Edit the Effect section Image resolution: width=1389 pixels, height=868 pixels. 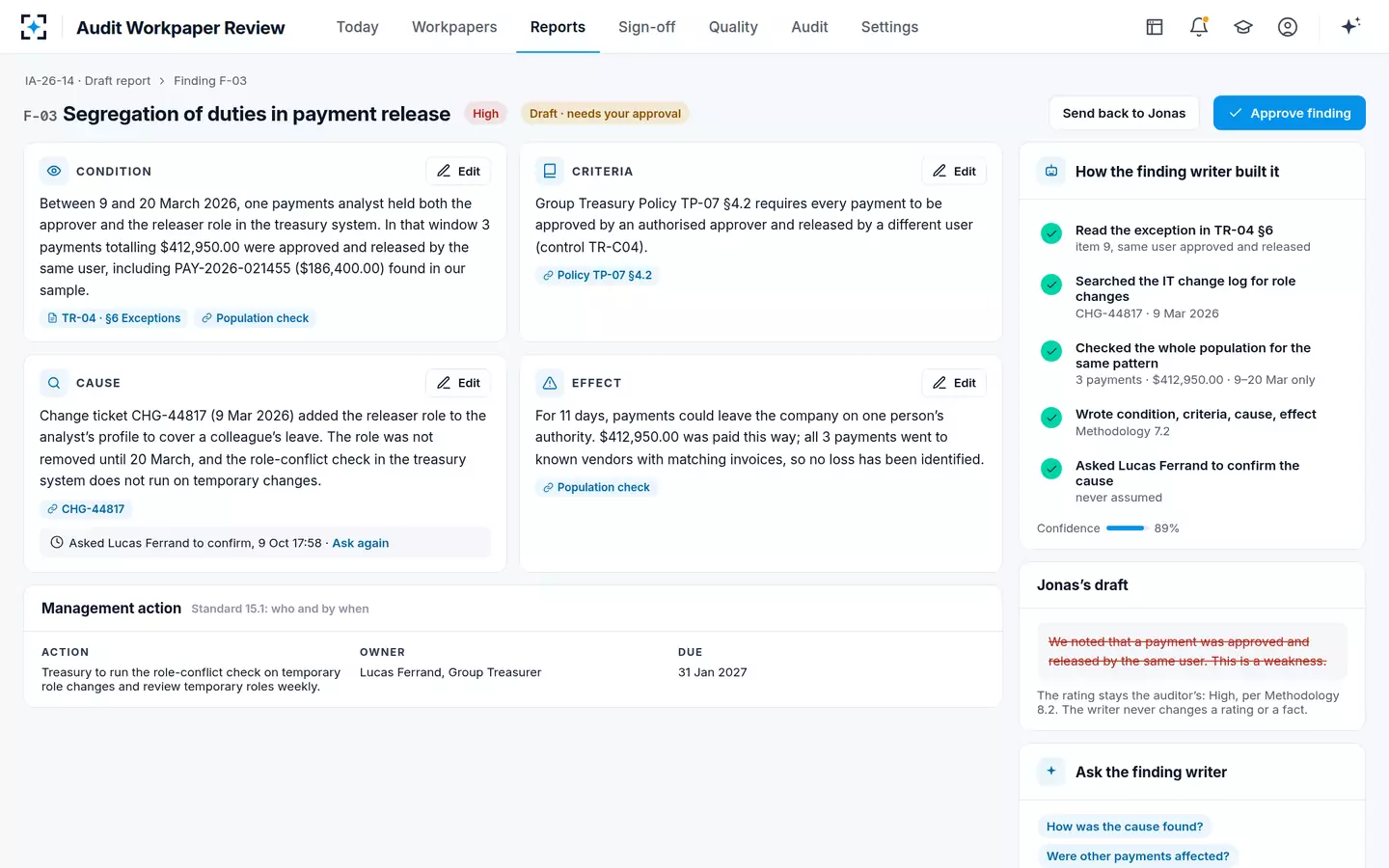pyautogui.click(x=954, y=383)
